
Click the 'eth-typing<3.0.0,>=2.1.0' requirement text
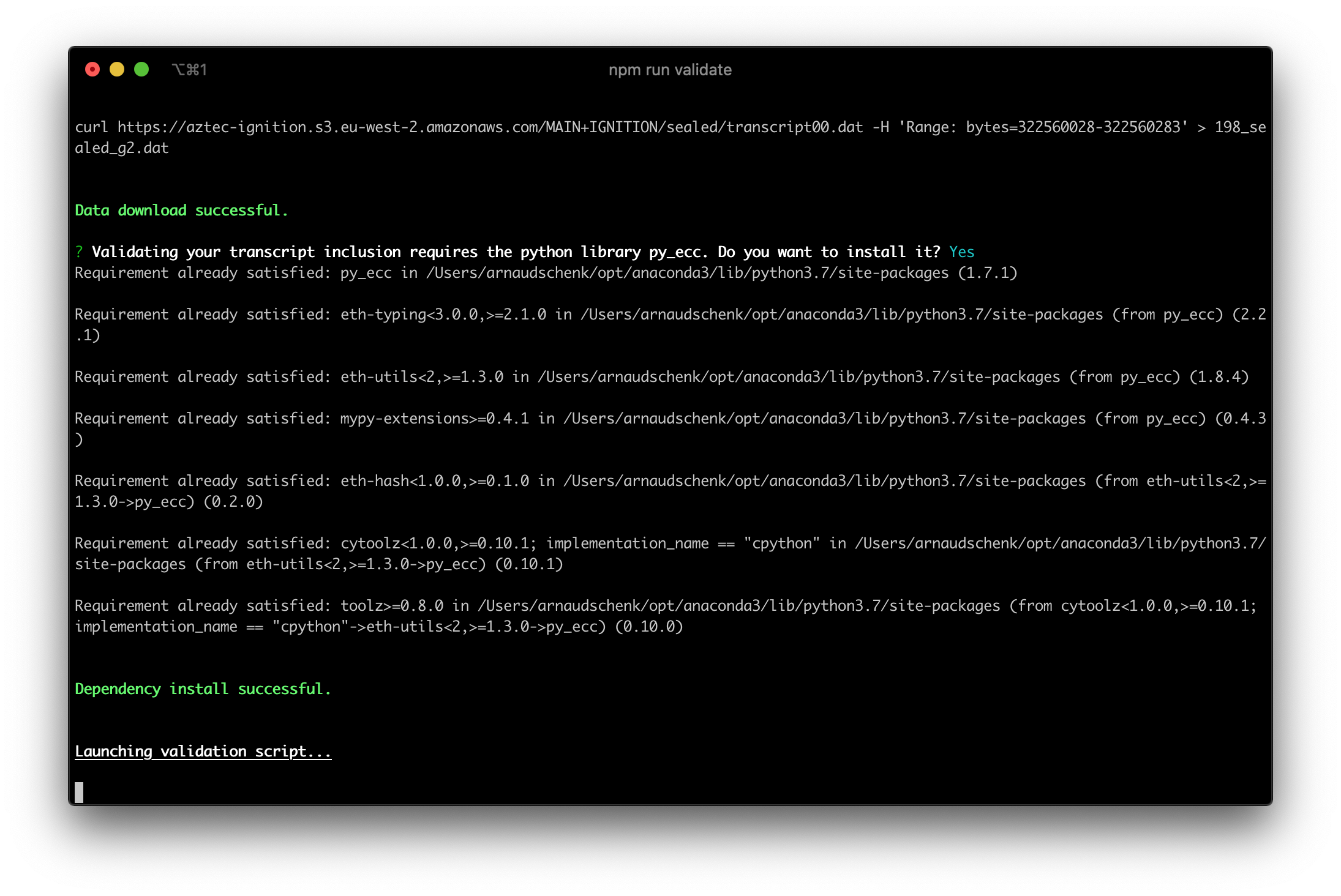point(443,315)
